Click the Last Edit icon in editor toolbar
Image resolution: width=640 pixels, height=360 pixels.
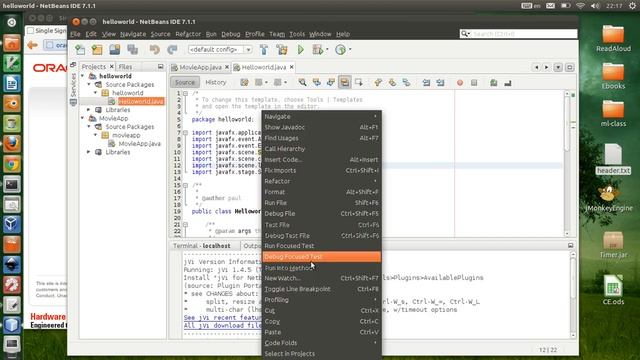tap(244, 83)
